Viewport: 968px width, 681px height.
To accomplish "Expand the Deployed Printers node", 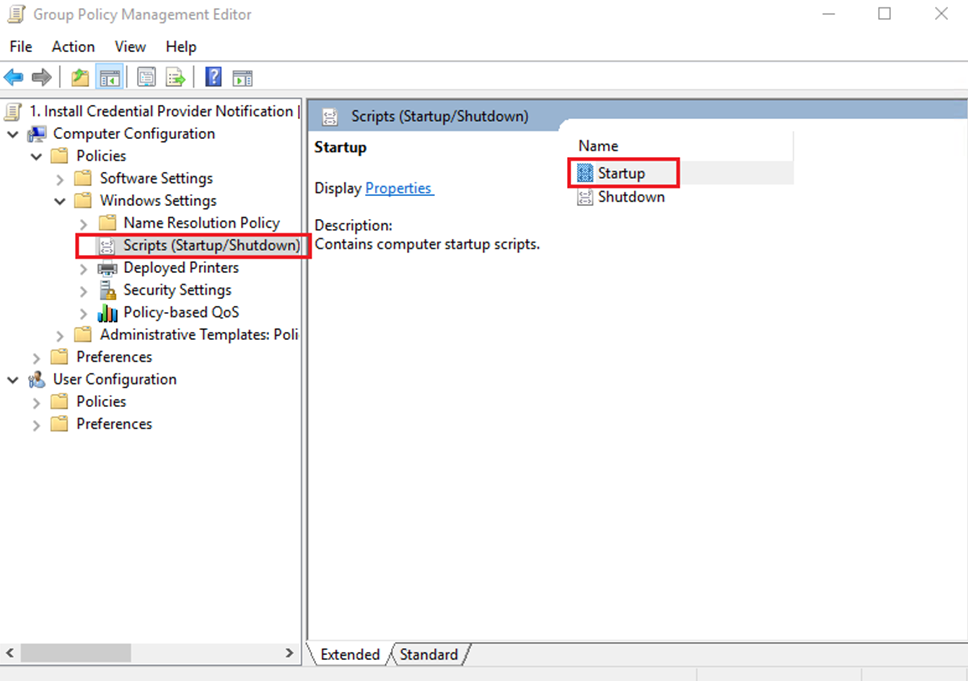I will point(84,269).
